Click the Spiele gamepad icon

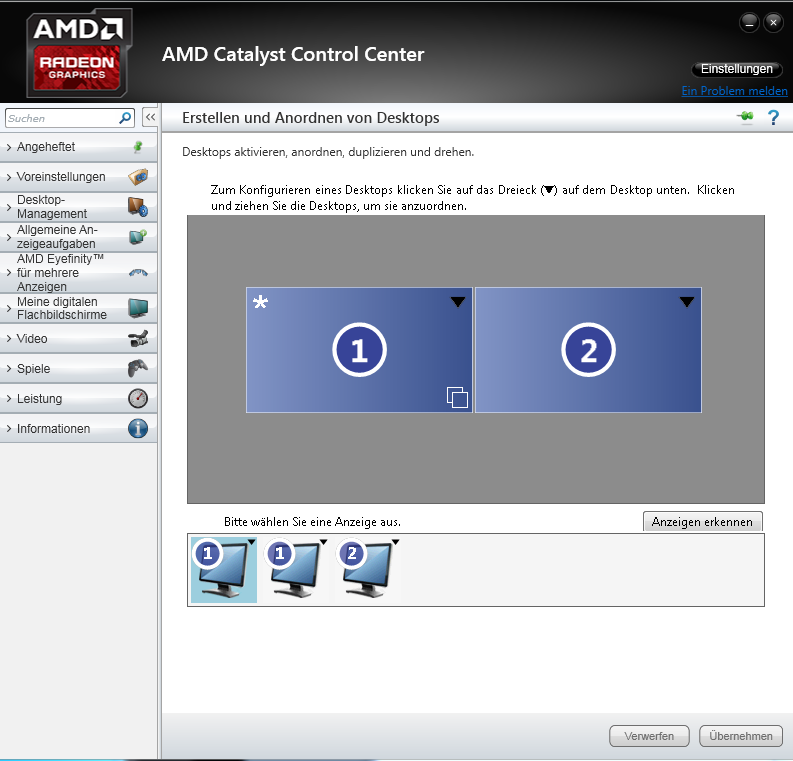click(x=138, y=369)
